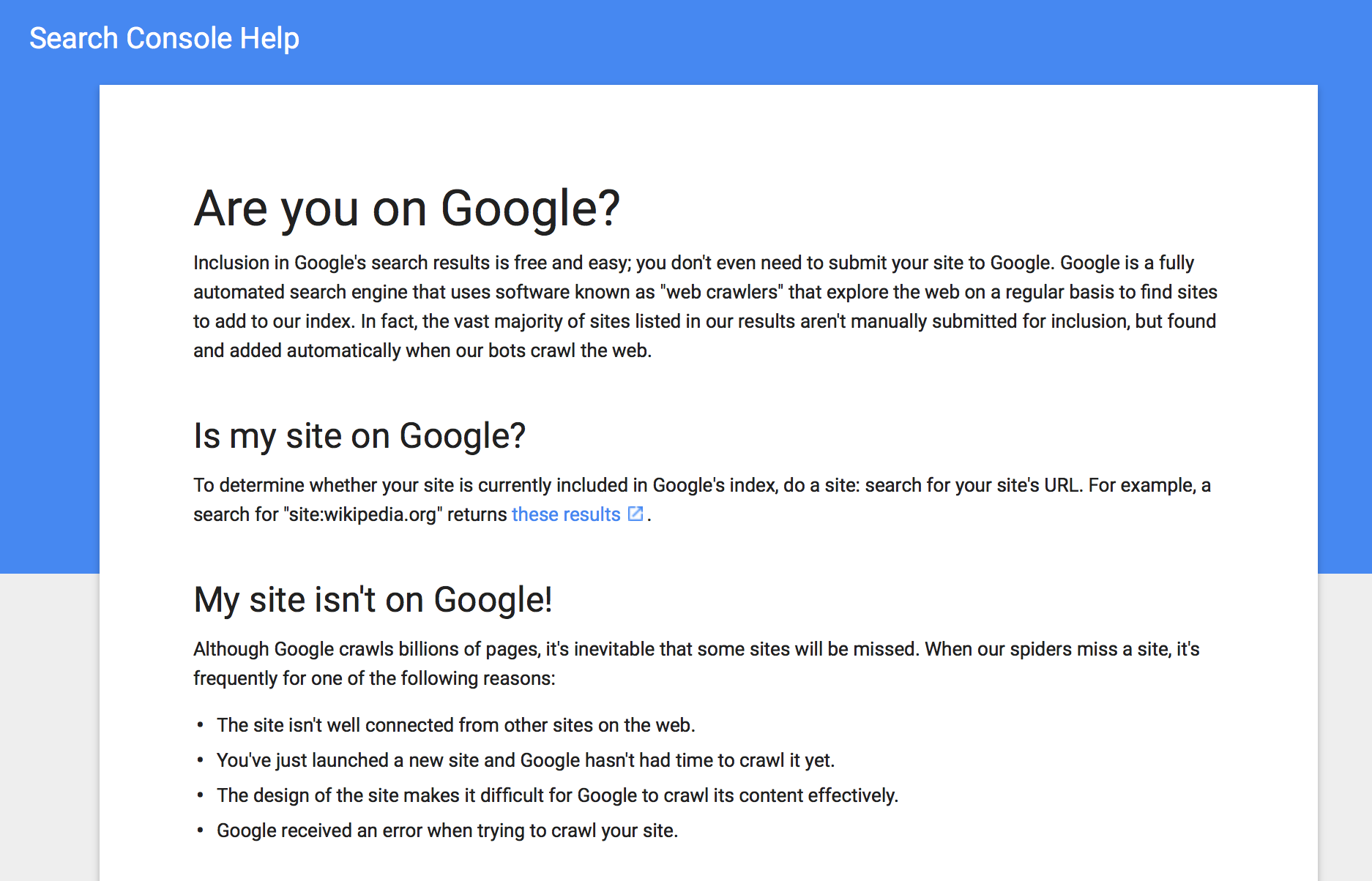Click the word 'Search' in the header
The height and width of the screenshot is (881, 1372).
[x=74, y=38]
